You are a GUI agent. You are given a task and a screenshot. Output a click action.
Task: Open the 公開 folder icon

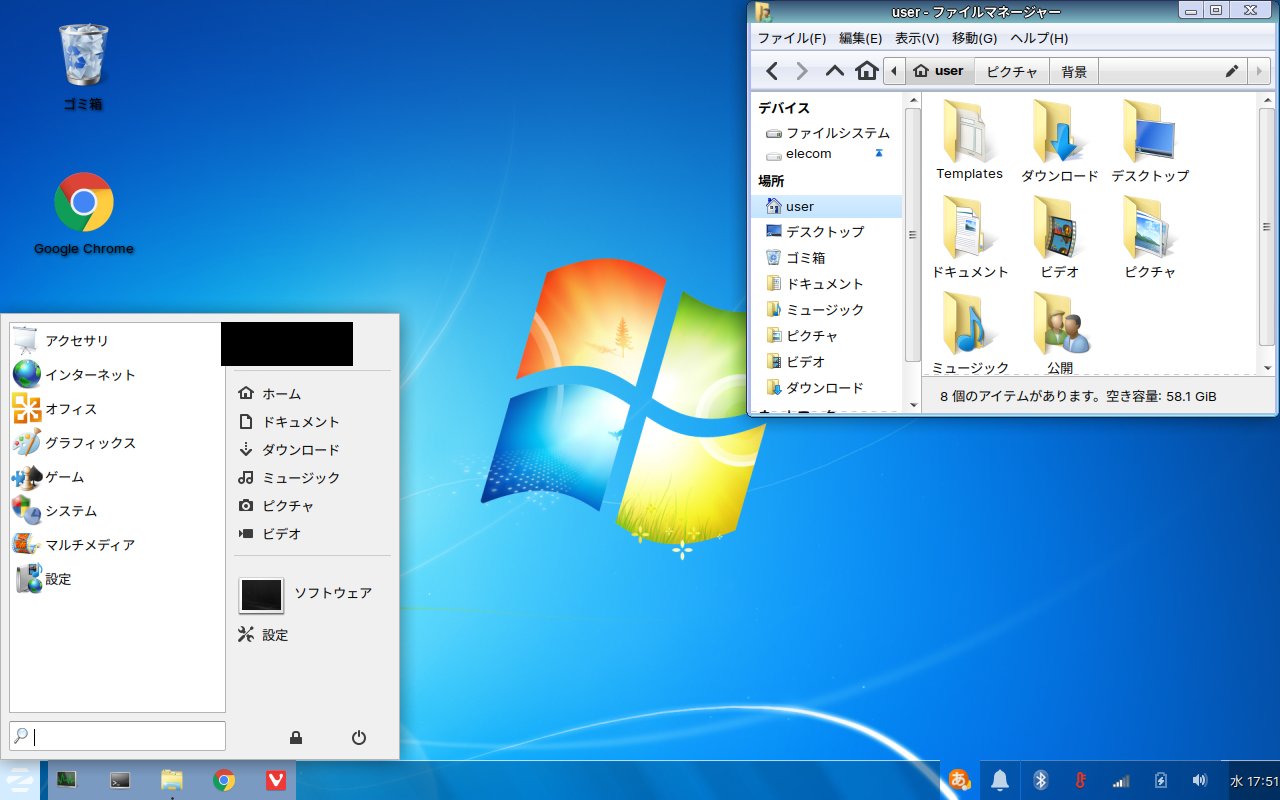click(x=1059, y=332)
